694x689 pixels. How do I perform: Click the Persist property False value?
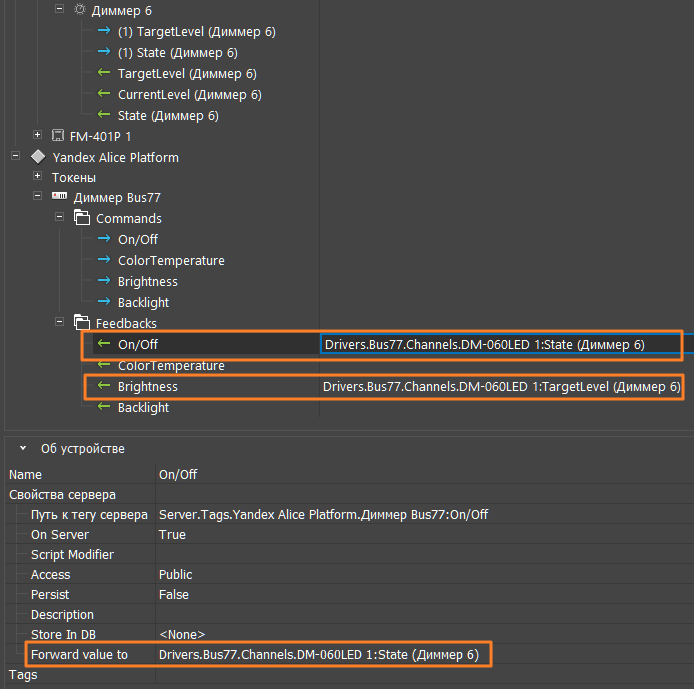tap(174, 595)
